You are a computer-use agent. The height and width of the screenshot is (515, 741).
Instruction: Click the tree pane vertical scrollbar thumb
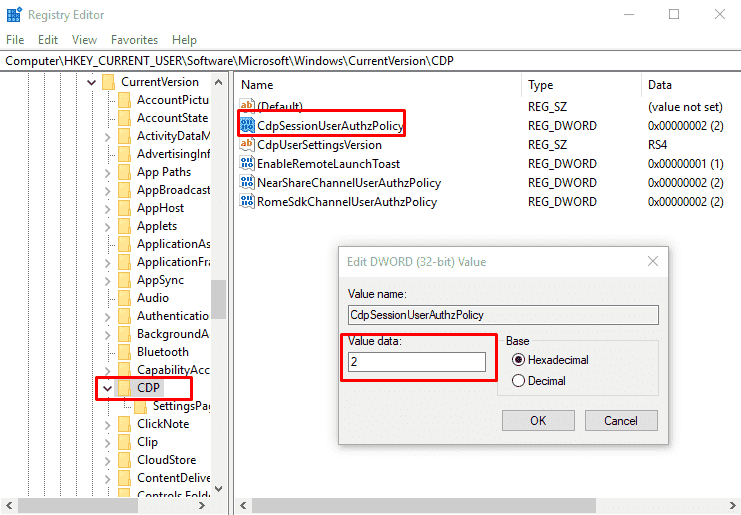(x=218, y=300)
